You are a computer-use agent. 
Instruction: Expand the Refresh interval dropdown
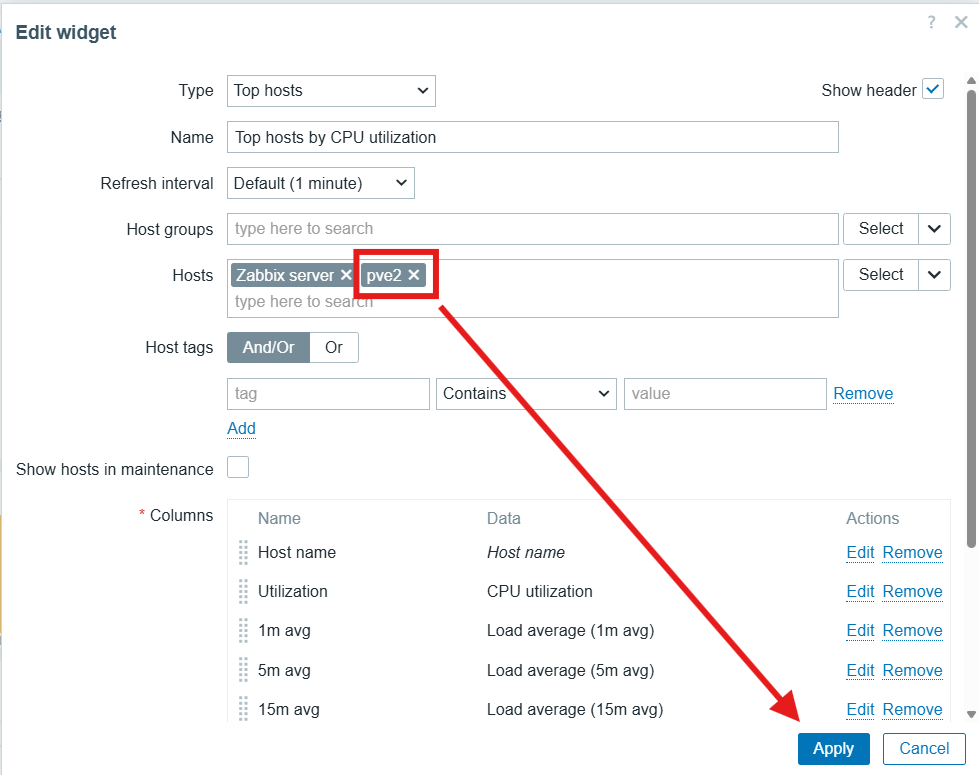(321, 183)
